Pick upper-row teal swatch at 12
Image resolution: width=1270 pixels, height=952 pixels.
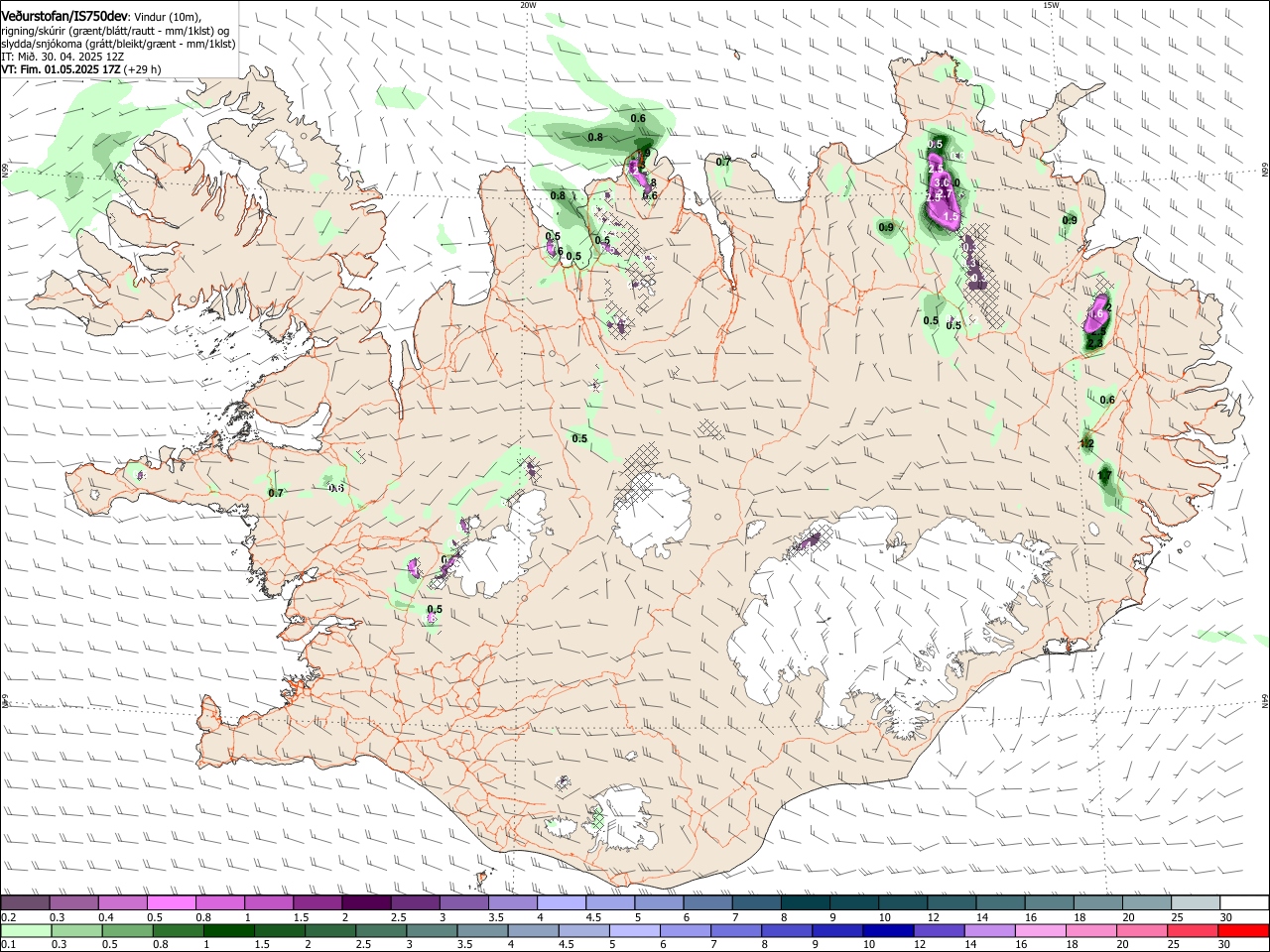(x=952, y=903)
